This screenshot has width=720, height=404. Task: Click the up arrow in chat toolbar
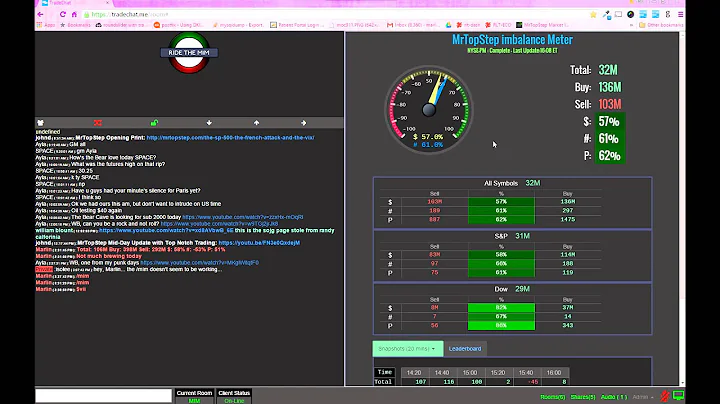click(256, 123)
